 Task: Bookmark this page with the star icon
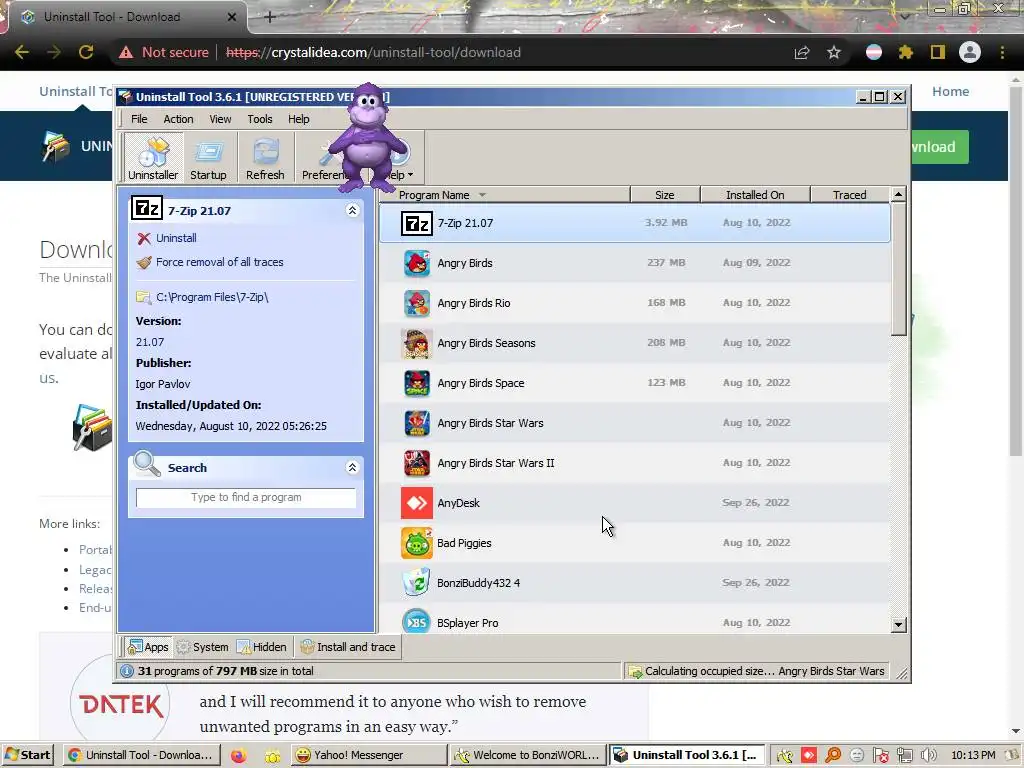834,52
